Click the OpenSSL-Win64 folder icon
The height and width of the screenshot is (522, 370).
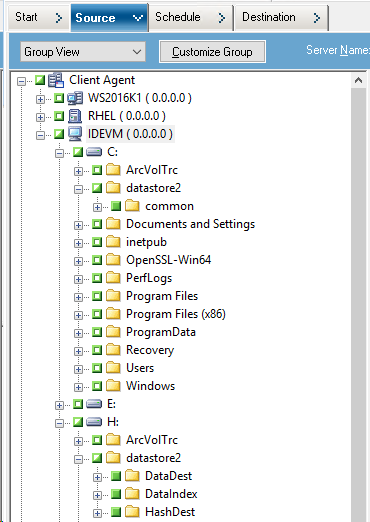[x=113, y=260]
